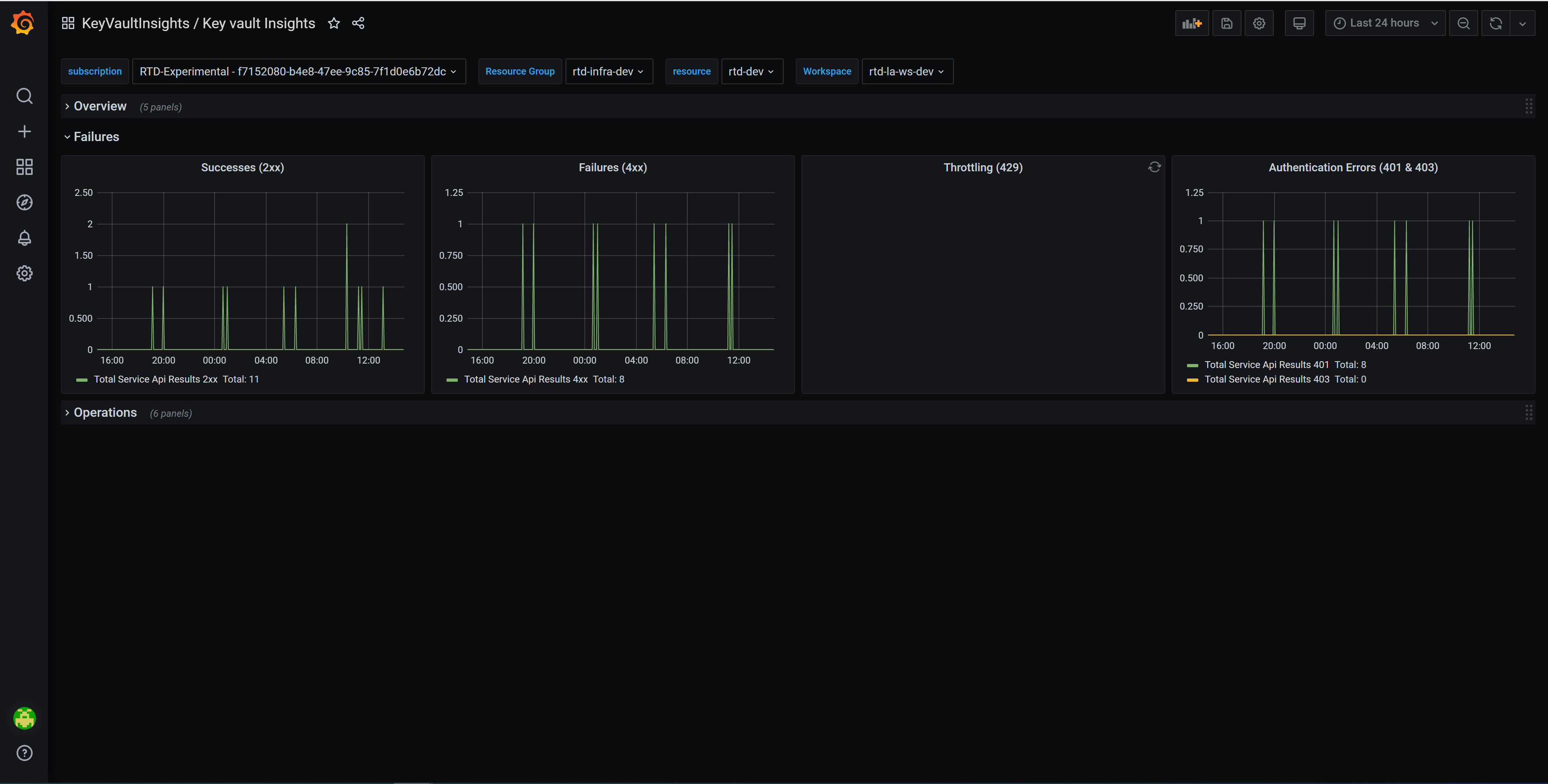Expand the Overview row
The width and height of the screenshot is (1548, 784).
point(100,106)
